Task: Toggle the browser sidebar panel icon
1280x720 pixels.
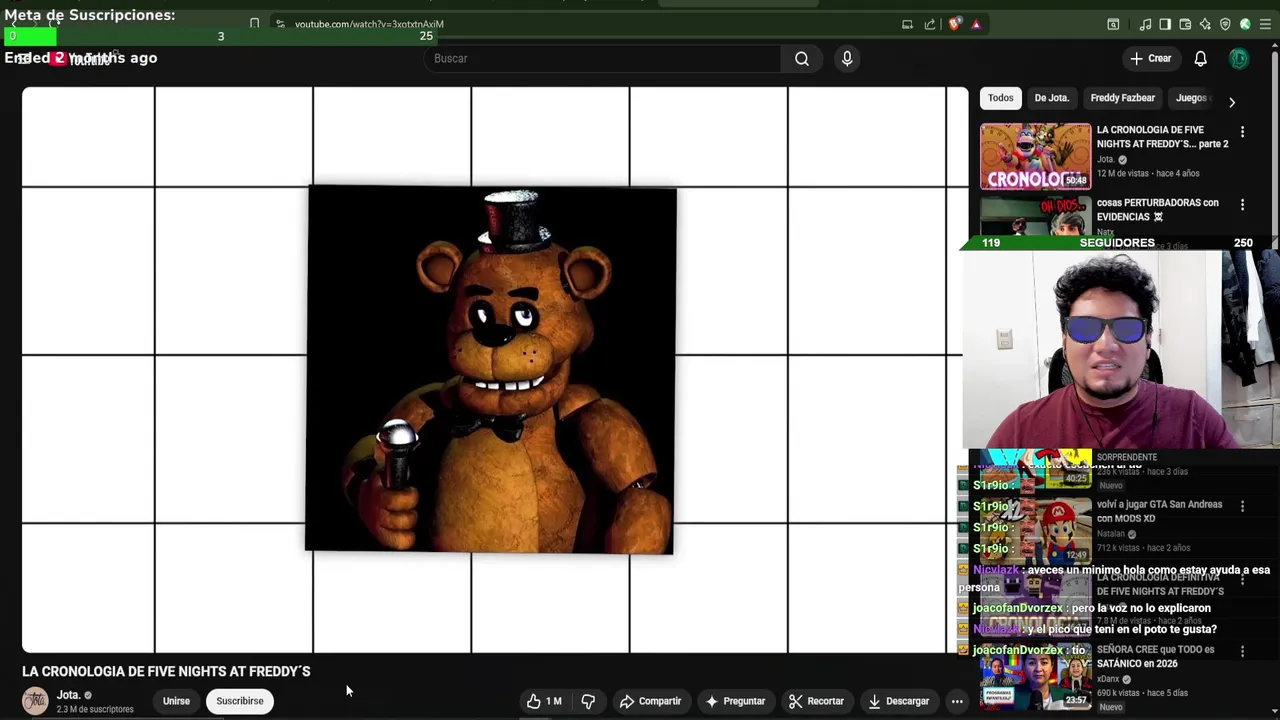Action: 1165,24
